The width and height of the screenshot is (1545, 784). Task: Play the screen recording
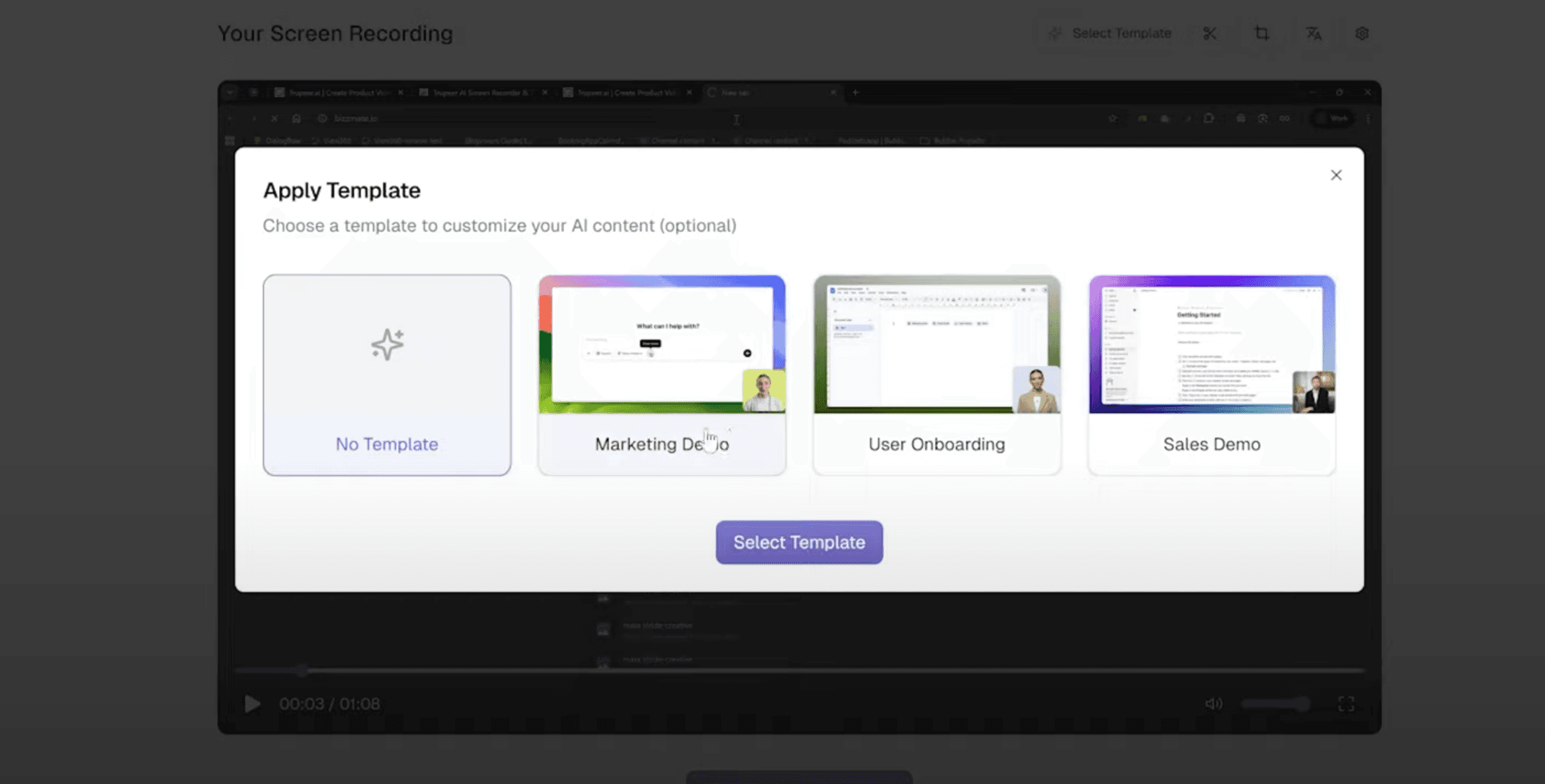click(252, 703)
